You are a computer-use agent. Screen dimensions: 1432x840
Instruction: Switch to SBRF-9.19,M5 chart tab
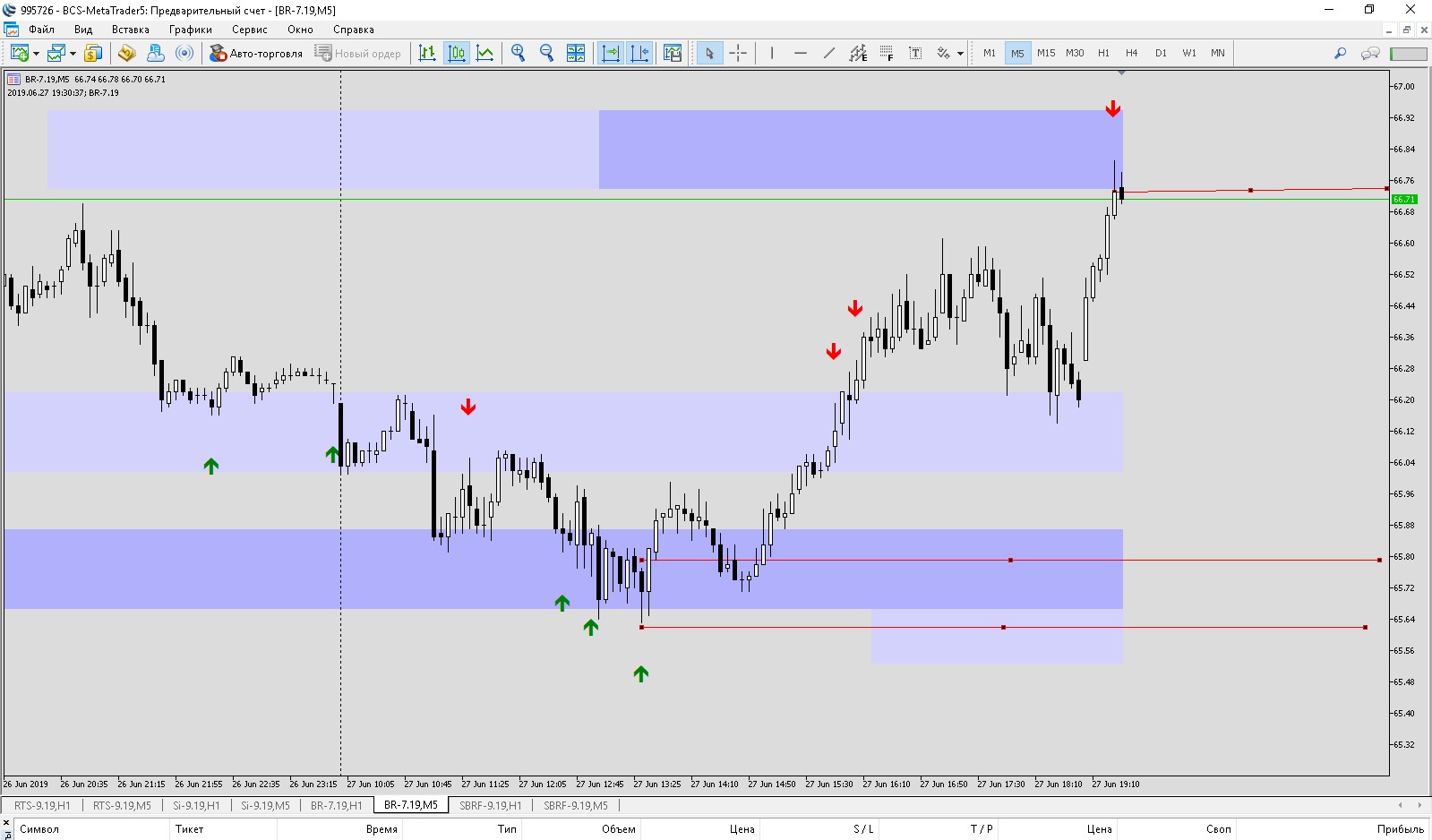coord(576,805)
